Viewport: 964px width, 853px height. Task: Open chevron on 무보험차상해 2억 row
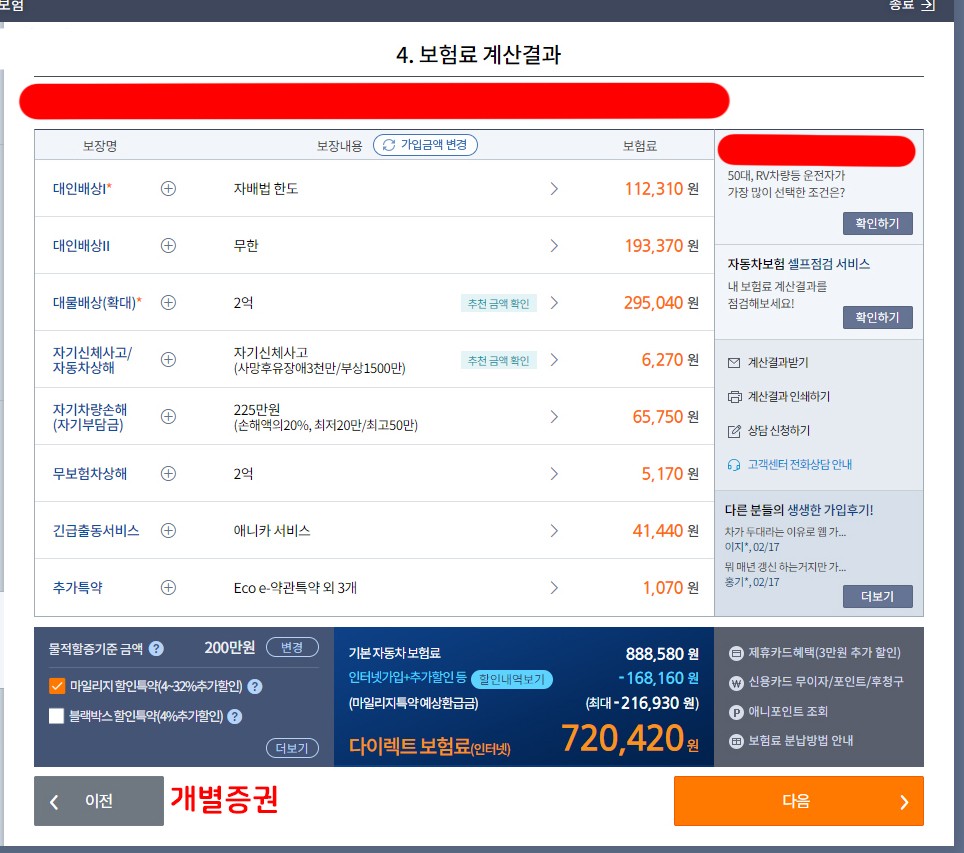tap(554, 474)
